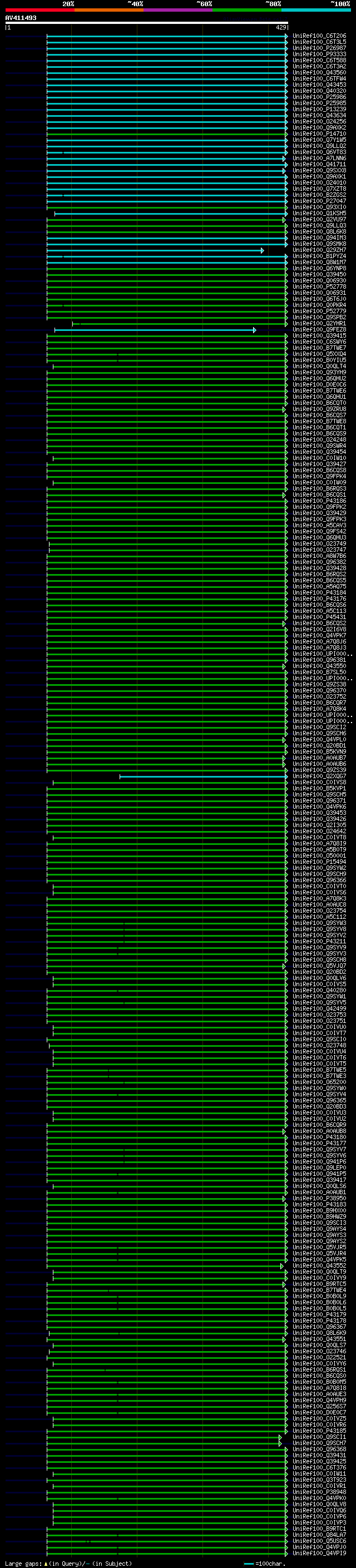The width and height of the screenshot is (356, 1568).
Task: Select the UniRef100_A7Q8J3 label
Action: tap(319, 647)
